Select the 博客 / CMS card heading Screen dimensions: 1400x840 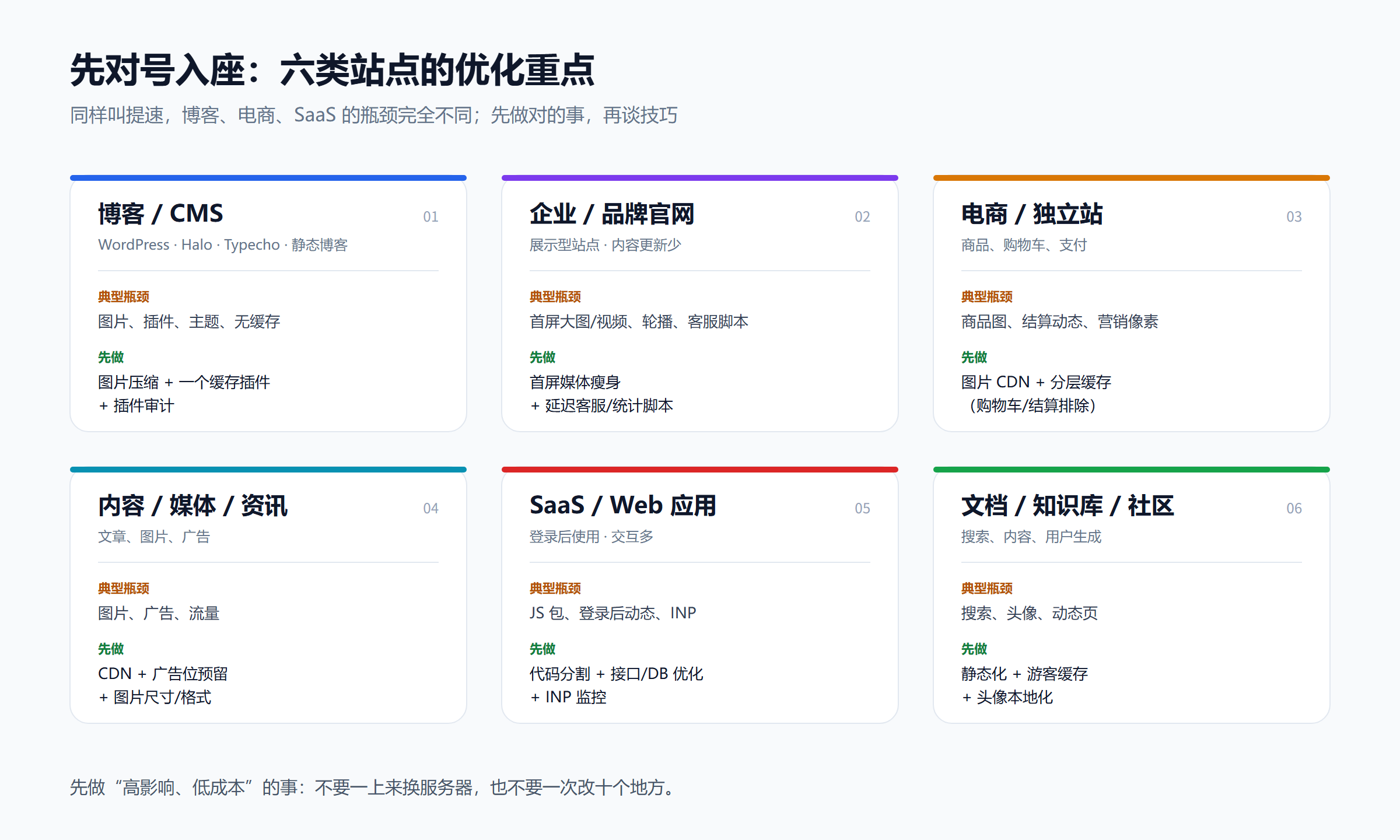click(x=160, y=213)
